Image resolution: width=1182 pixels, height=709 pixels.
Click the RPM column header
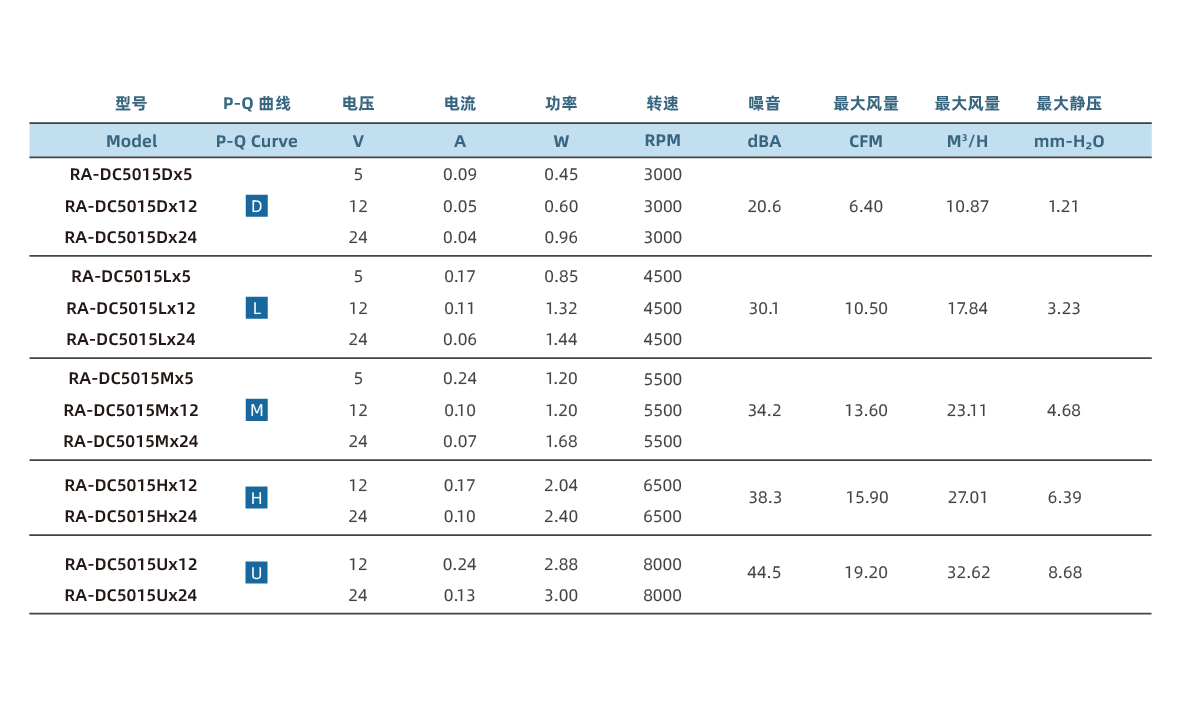pos(662,141)
